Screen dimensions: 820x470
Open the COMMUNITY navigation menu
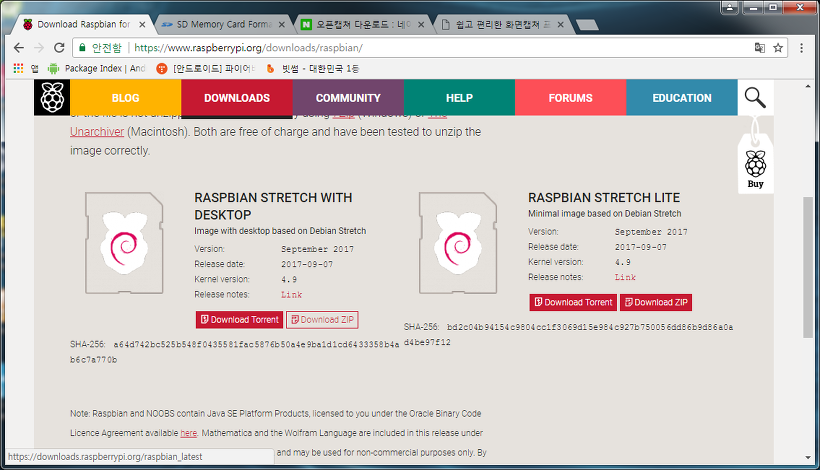[x=348, y=98]
